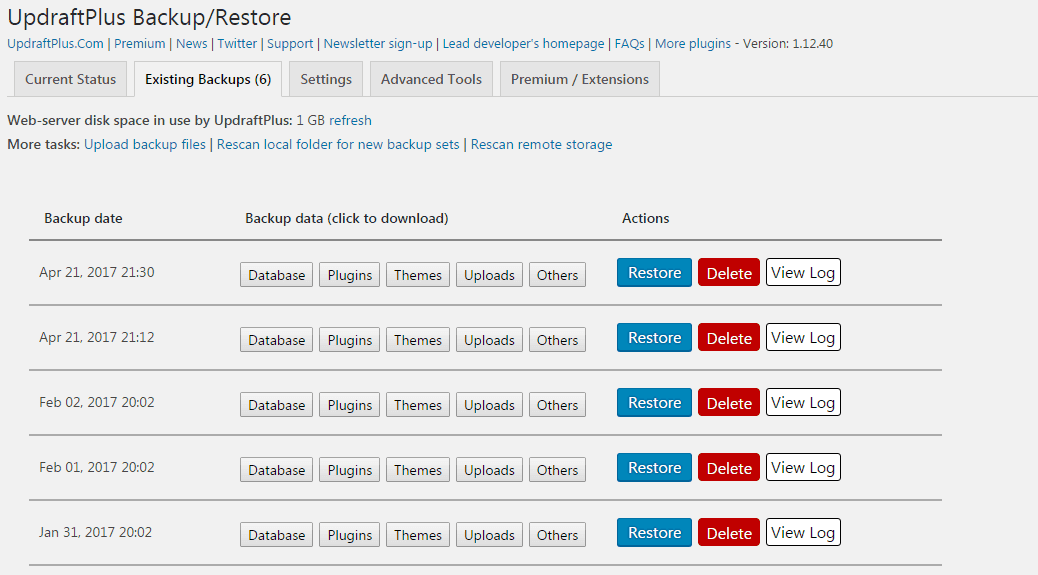Download Database from Feb 01 backup

[276, 470]
